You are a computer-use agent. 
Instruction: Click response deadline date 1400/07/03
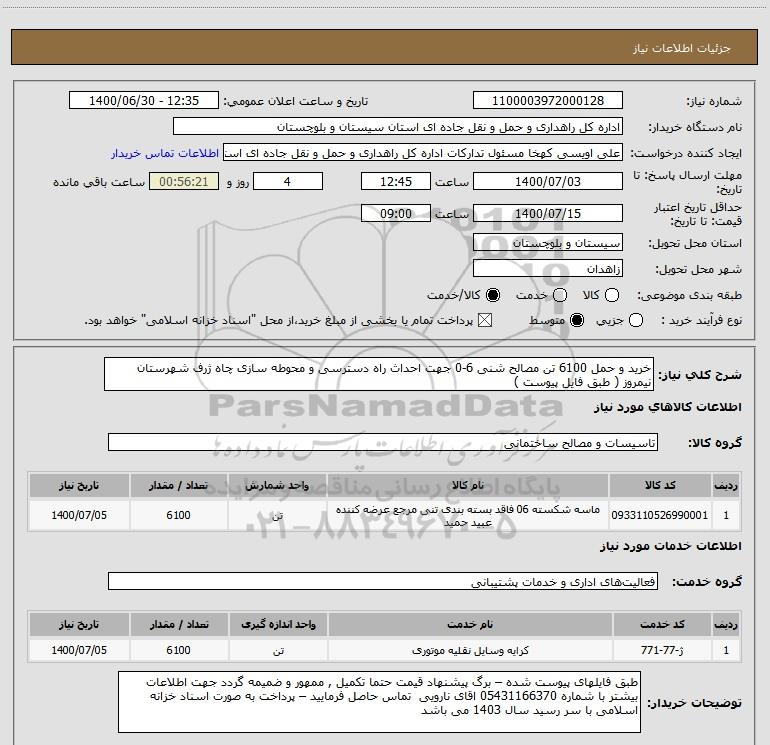point(548,181)
